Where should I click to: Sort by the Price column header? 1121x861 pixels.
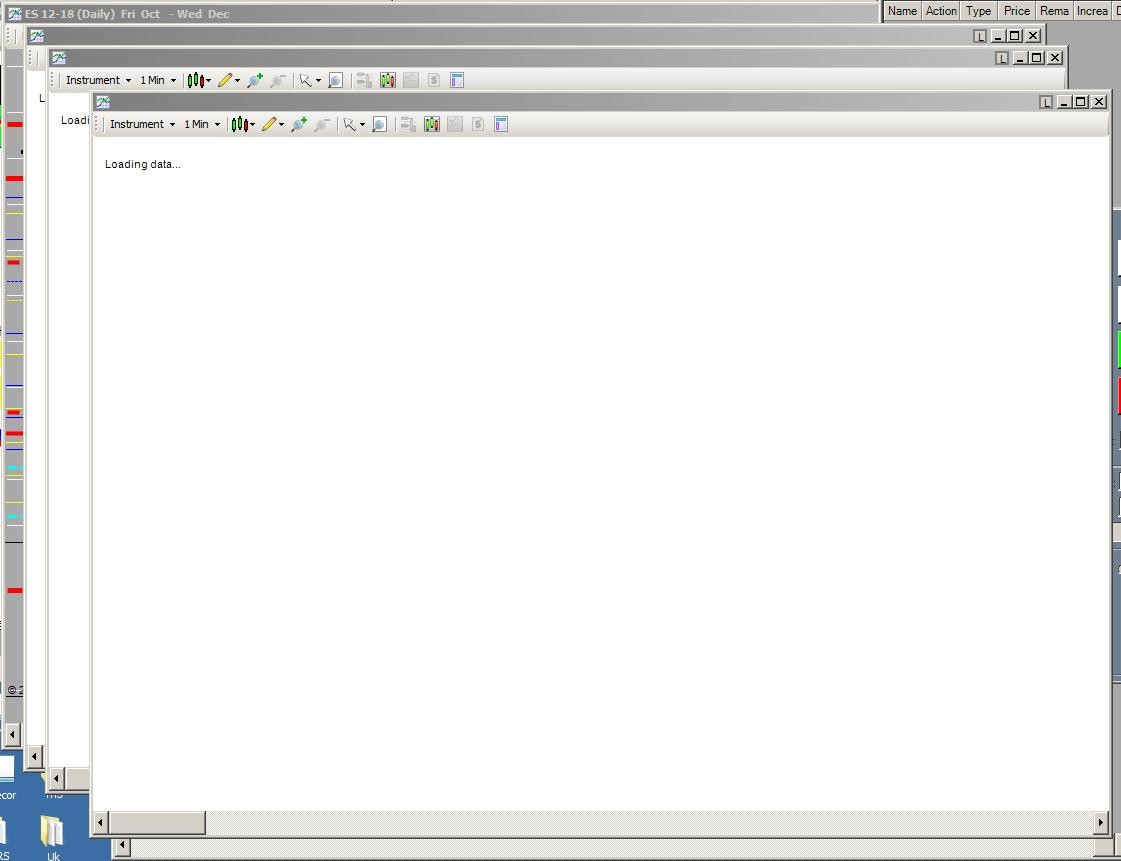(1017, 11)
